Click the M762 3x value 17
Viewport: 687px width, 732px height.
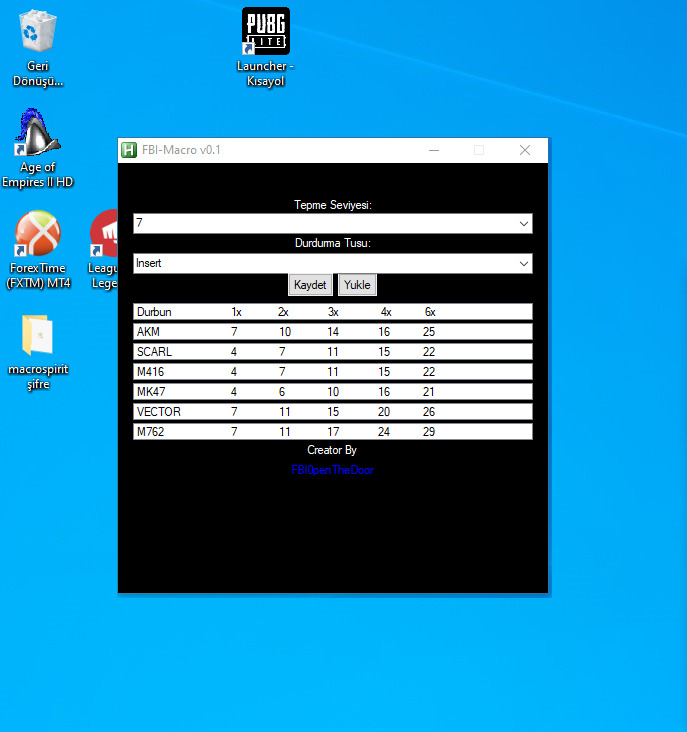pyautogui.click(x=333, y=432)
